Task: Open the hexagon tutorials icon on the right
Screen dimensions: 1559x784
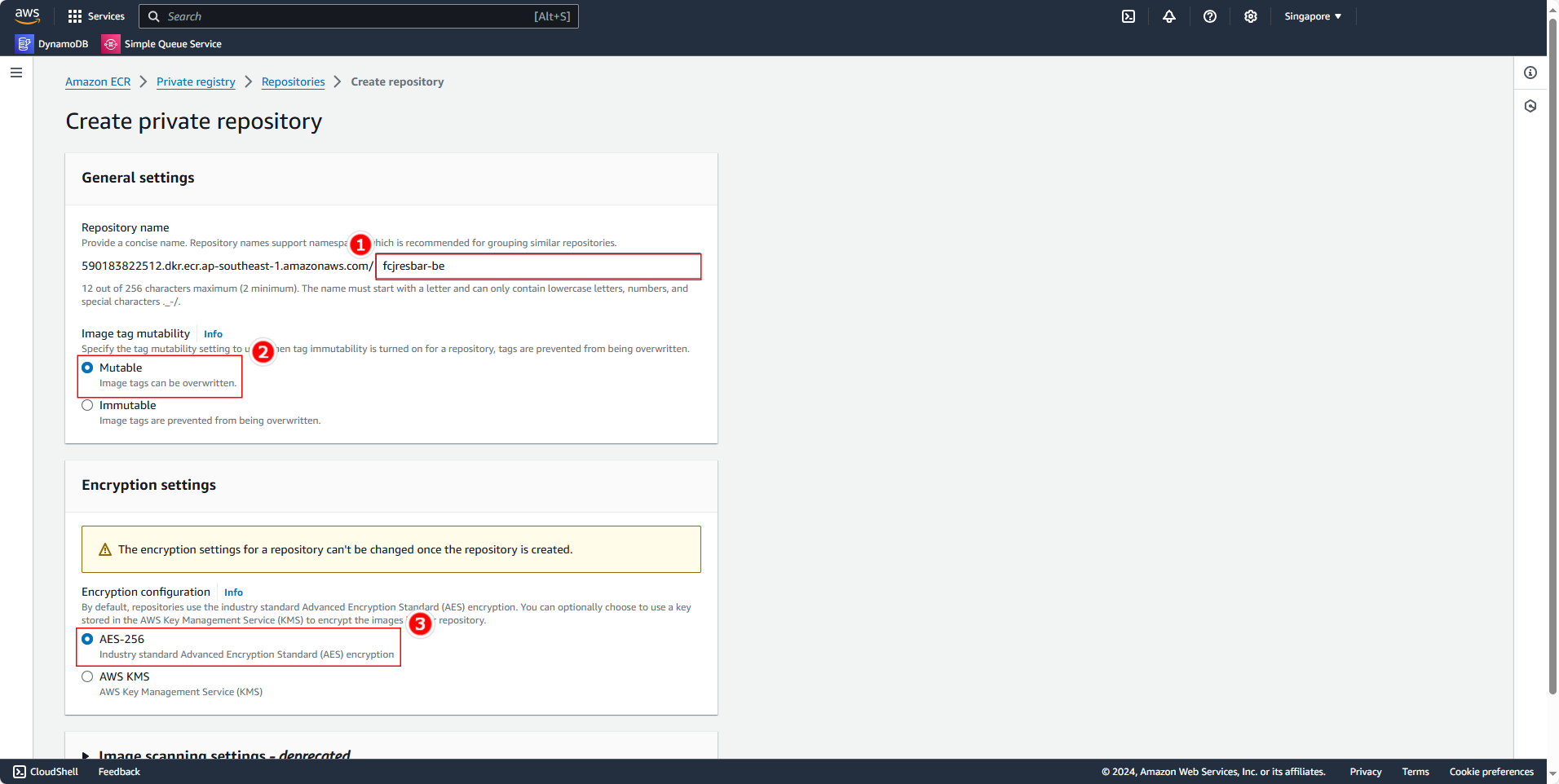Action: coord(1530,106)
